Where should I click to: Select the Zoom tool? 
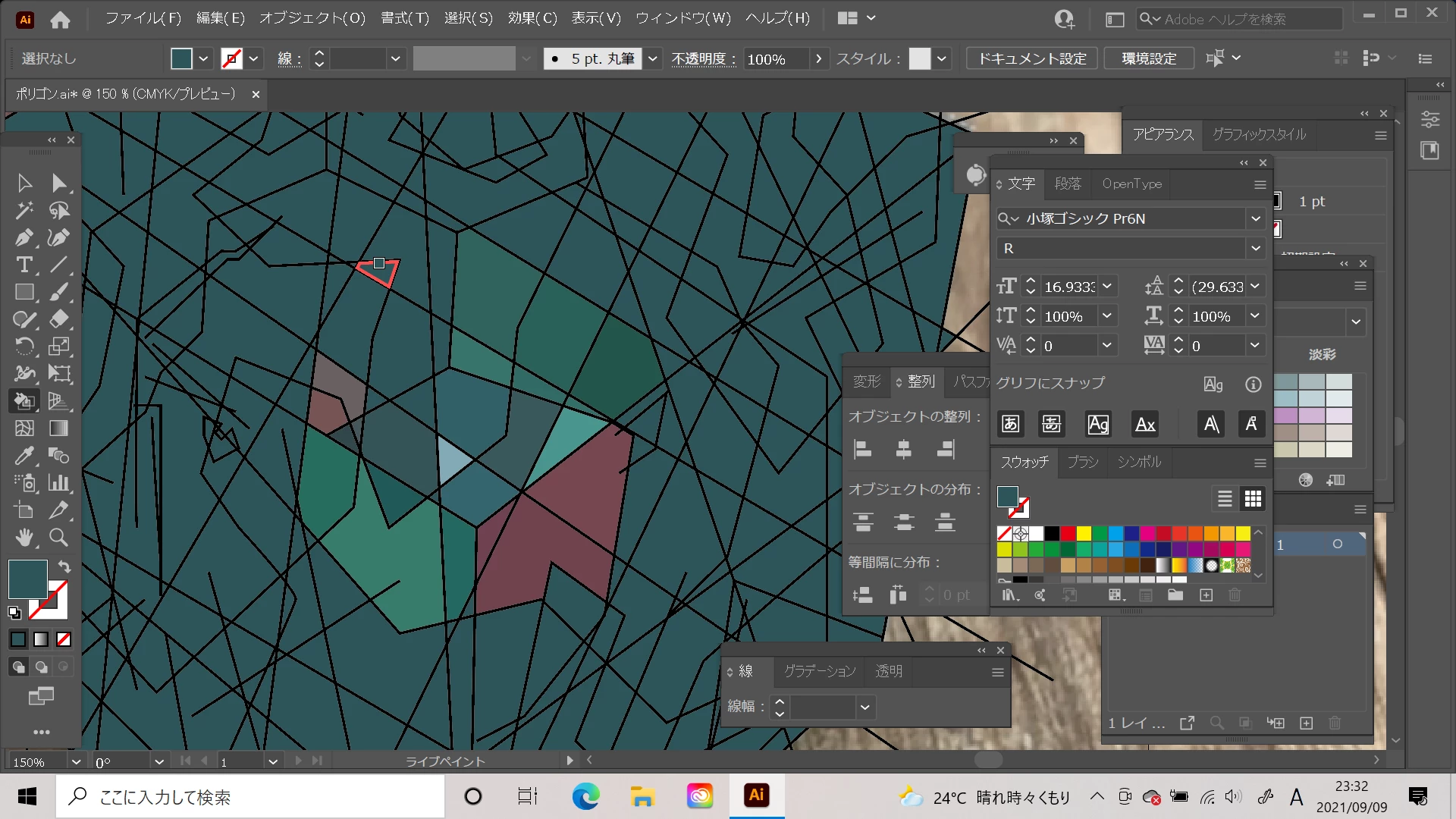(x=58, y=538)
